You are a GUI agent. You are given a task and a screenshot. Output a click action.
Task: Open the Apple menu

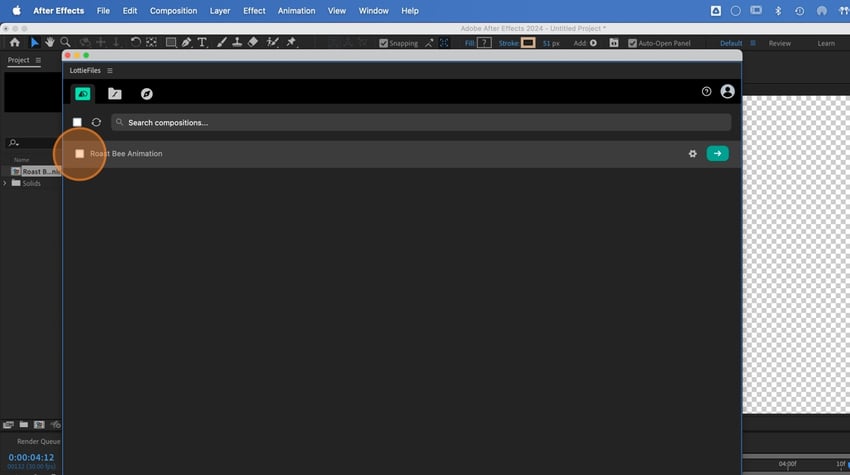16,11
